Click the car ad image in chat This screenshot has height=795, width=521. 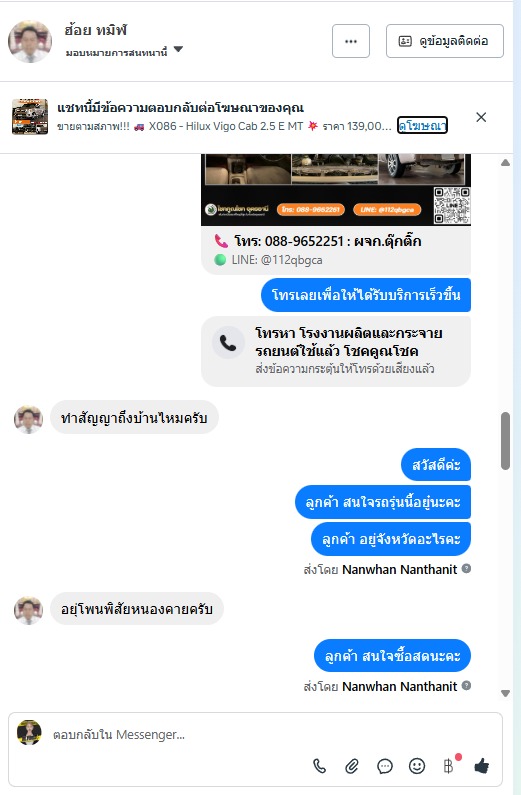click(336, 190)
